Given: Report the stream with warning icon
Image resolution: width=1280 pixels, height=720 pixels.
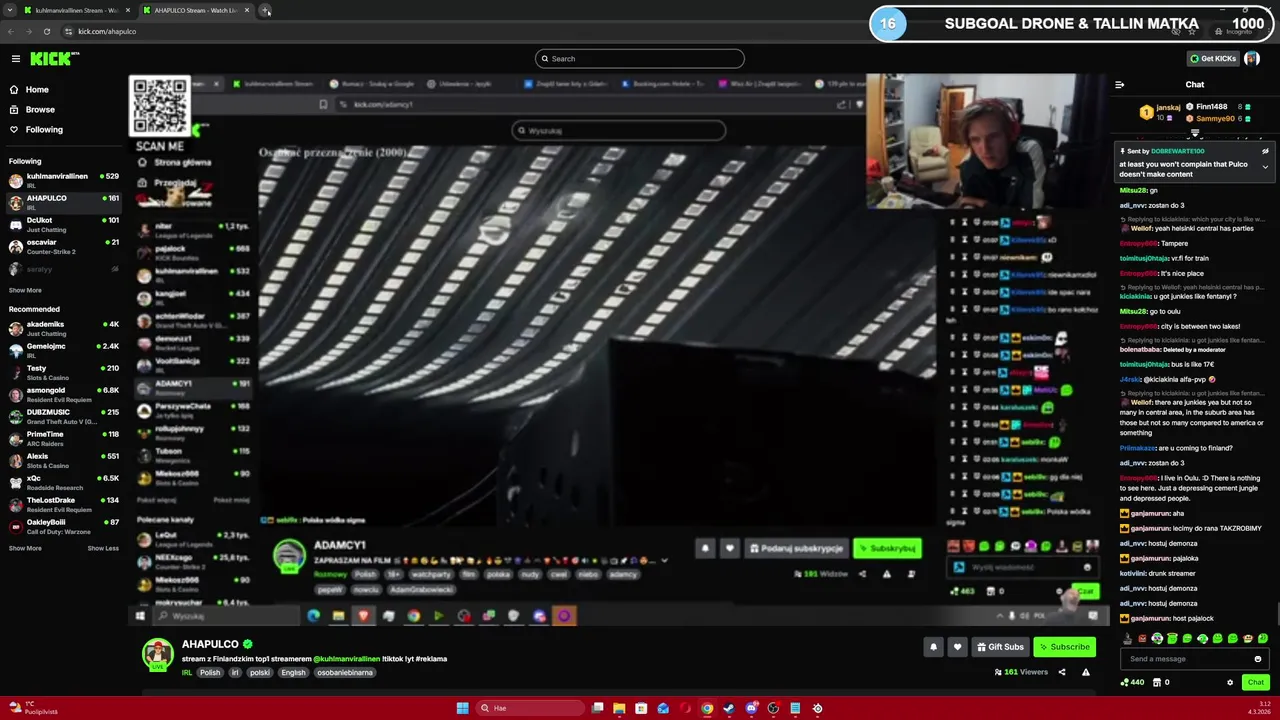Looking at the screenshot, I should [1086, 672].
